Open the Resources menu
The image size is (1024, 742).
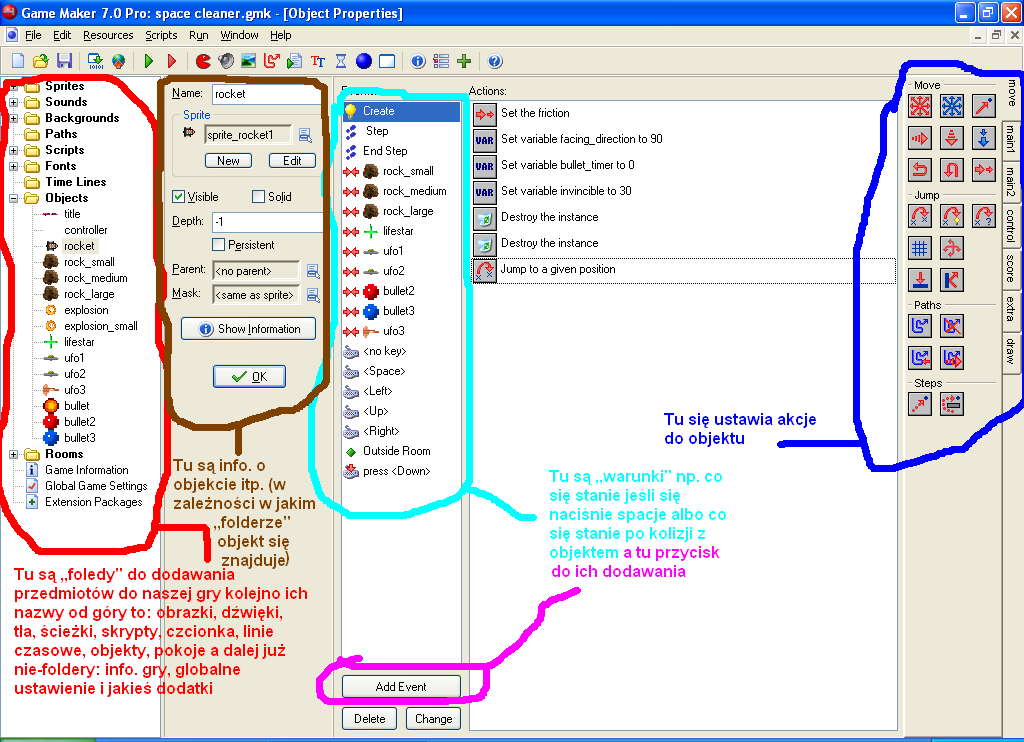click(108, 35)
